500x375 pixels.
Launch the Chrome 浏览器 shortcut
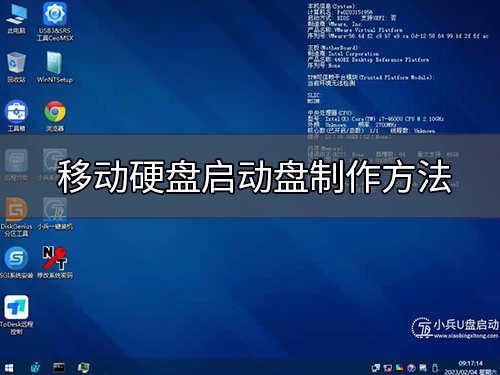(55, 116)
